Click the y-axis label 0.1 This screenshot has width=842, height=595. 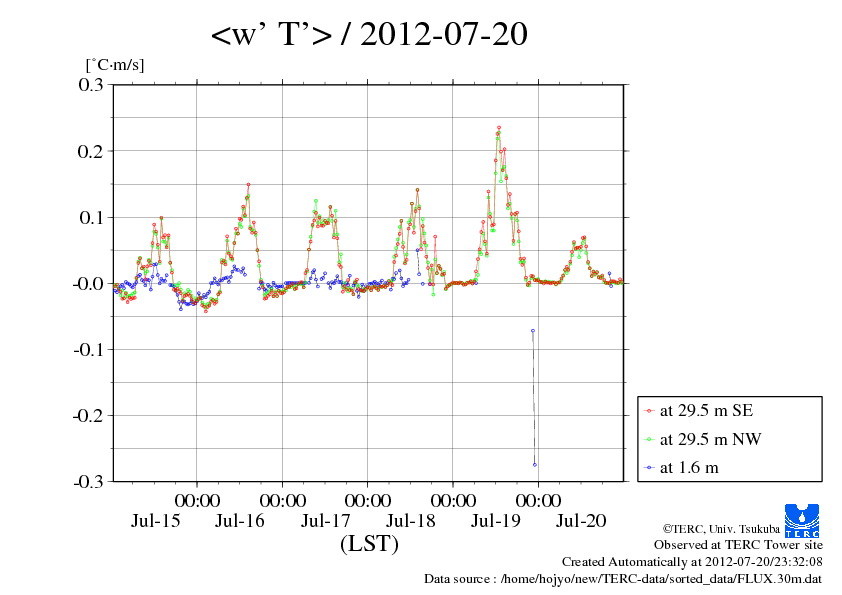(x=91, y=217)
